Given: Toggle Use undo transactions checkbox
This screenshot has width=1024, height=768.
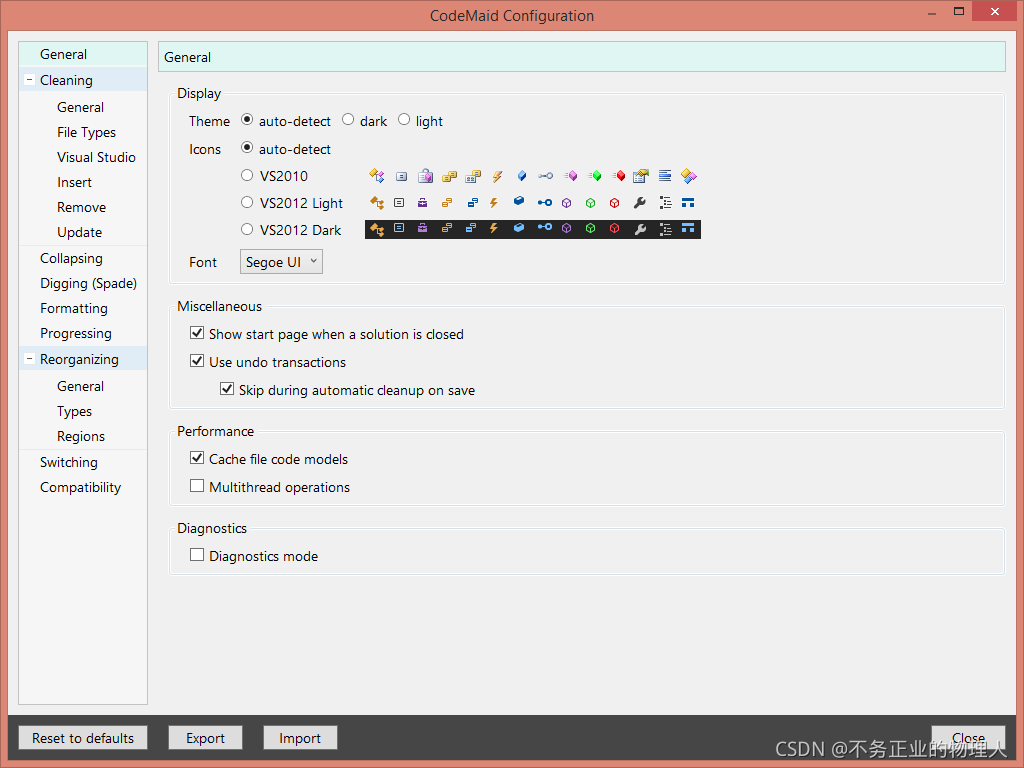Looking at the screenshot, I should 197,361.
